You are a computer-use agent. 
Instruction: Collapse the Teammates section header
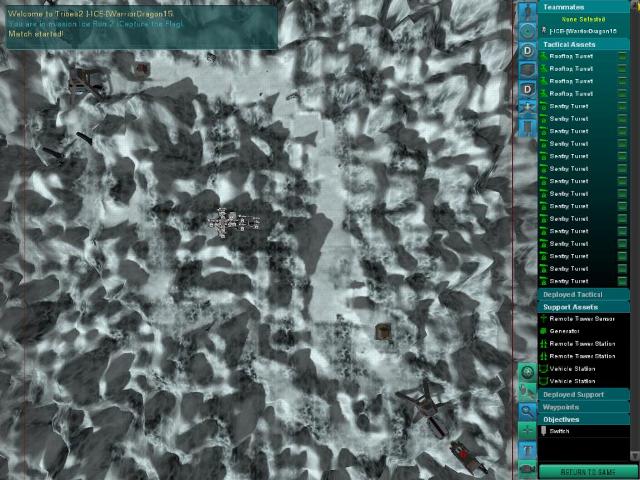click(x=584, y=7)
